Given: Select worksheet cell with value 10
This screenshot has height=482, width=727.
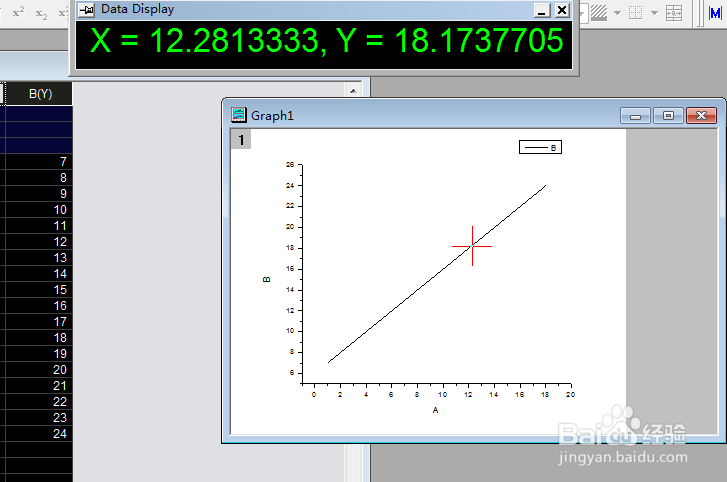Looking at the screenshot, I should click(39, 209).
